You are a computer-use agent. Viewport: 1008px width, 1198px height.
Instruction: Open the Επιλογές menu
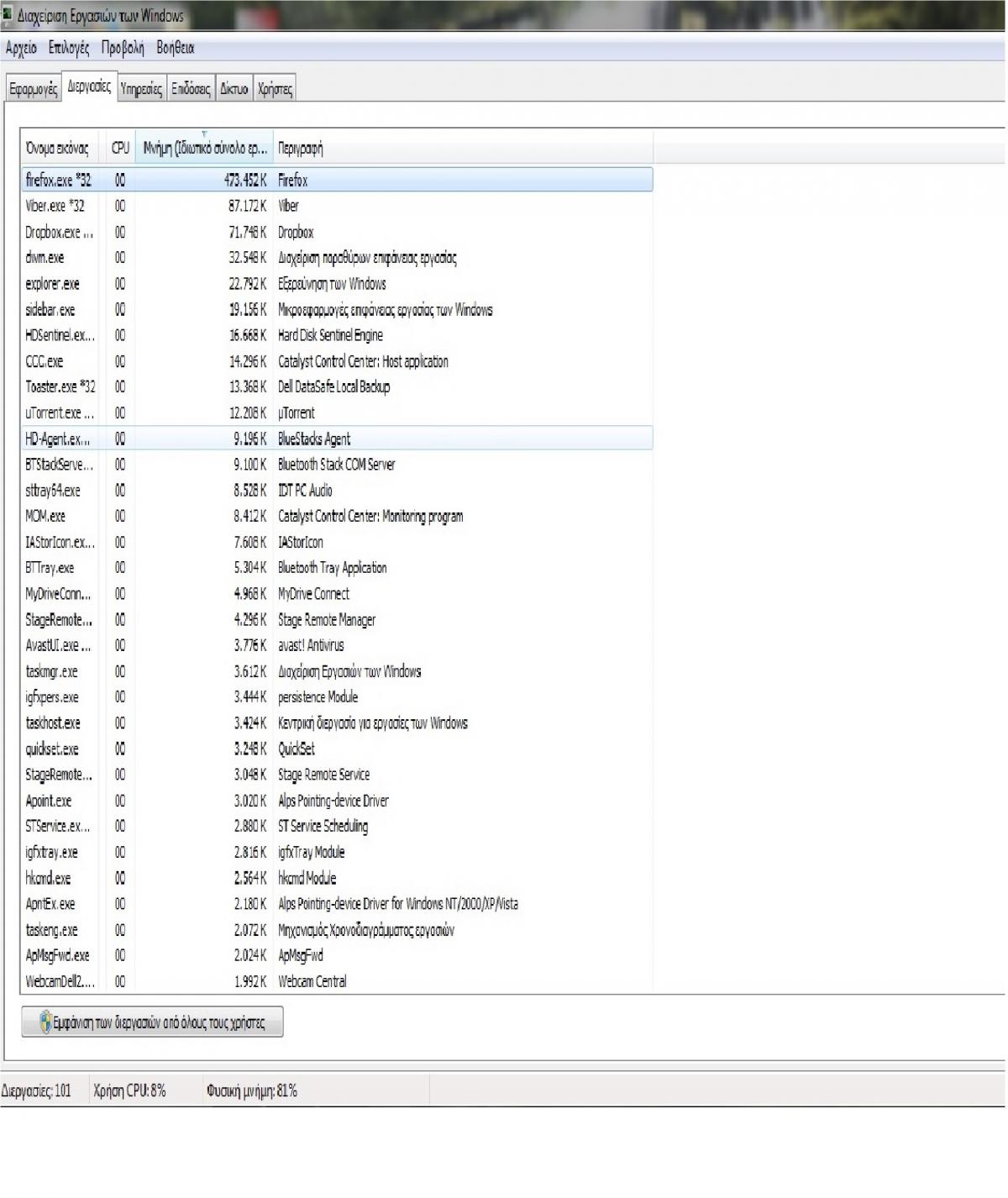pyautogui.click(x=69, y=48)
